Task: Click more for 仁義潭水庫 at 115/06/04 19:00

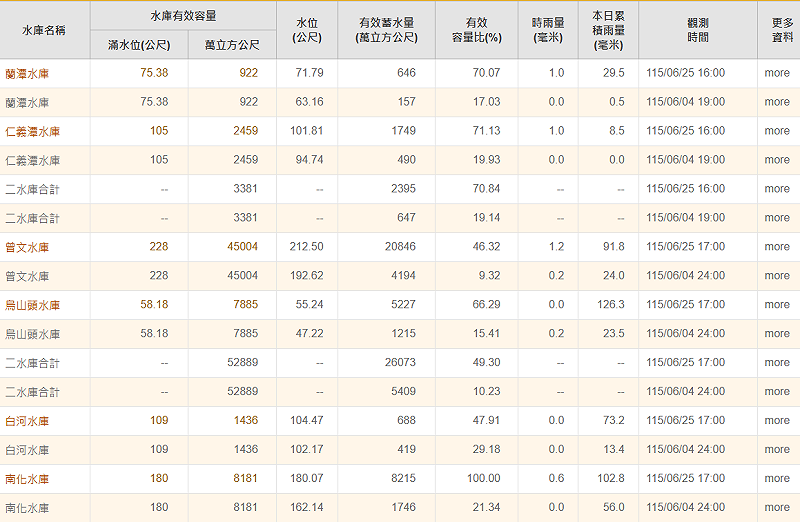Action: pyautogui.click(x=777, y=160)
